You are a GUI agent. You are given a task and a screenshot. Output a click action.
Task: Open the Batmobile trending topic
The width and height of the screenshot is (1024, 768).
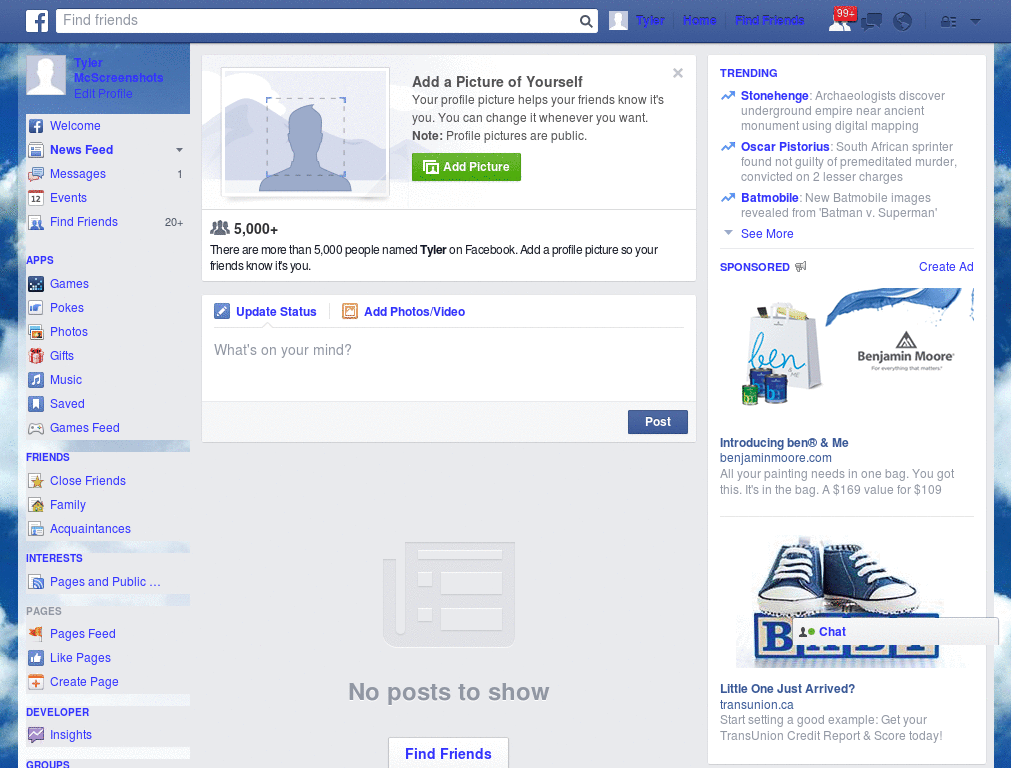tap(769, 198)
